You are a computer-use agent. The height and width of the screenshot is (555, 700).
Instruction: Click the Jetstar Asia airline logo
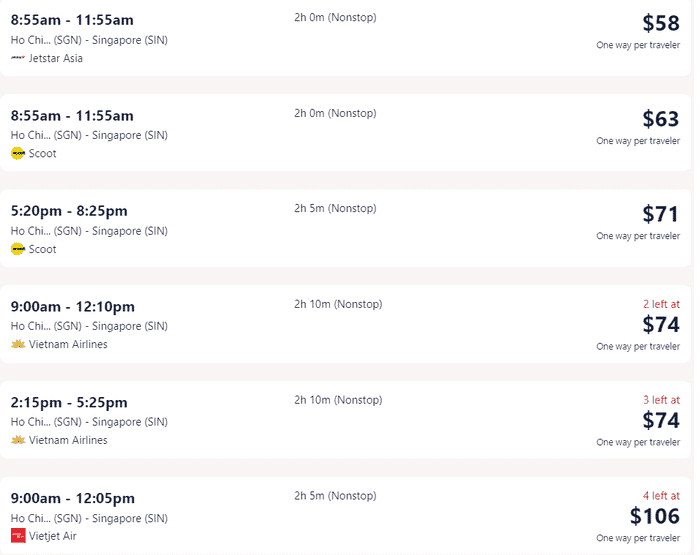pos(18,58)
